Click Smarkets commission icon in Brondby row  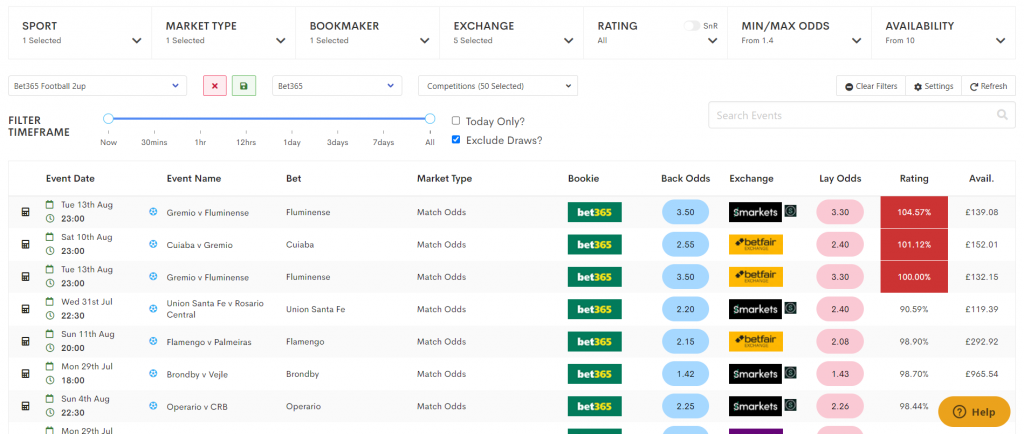[x=790, y=374]
